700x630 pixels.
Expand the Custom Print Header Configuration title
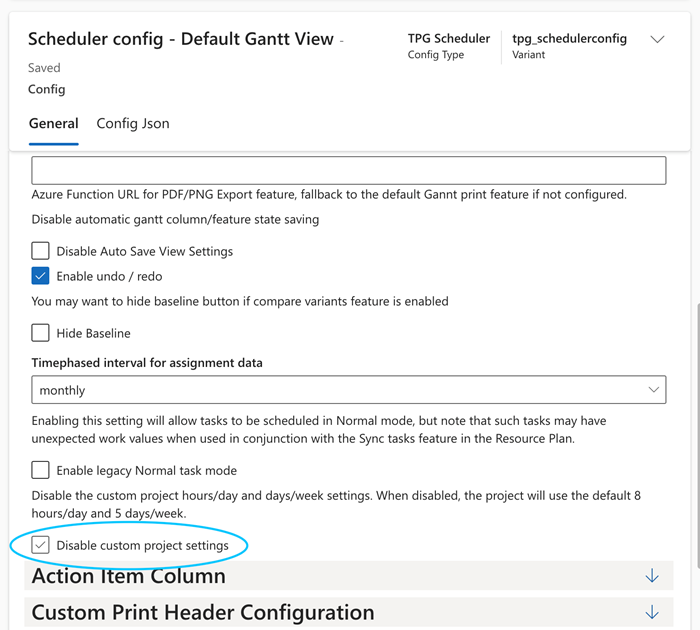tap(203, 612)
